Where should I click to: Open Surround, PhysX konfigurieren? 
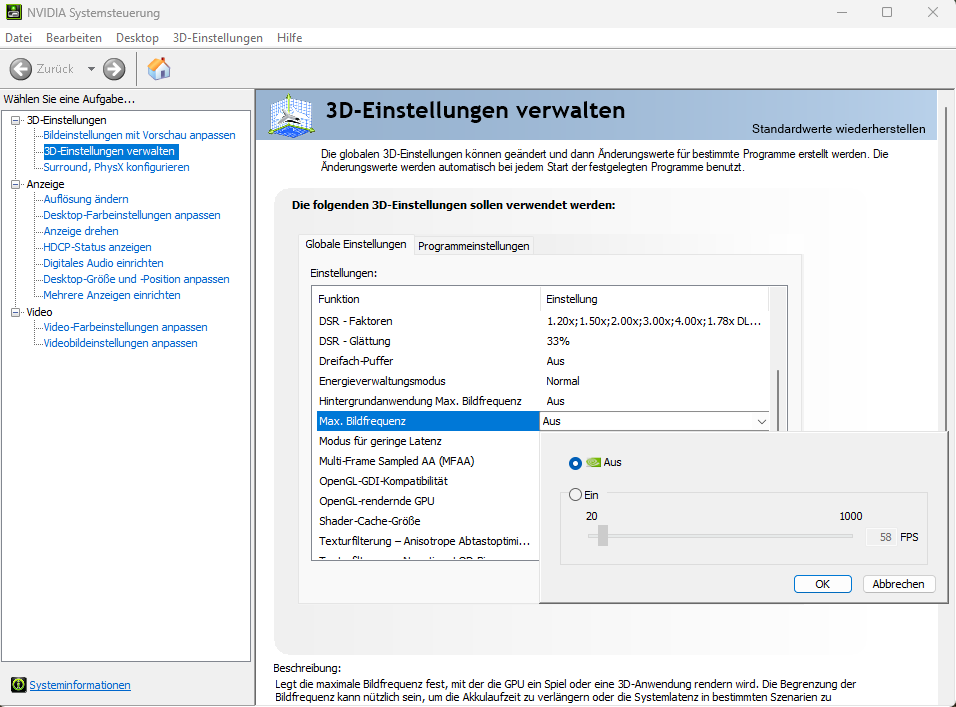[116, 167]
